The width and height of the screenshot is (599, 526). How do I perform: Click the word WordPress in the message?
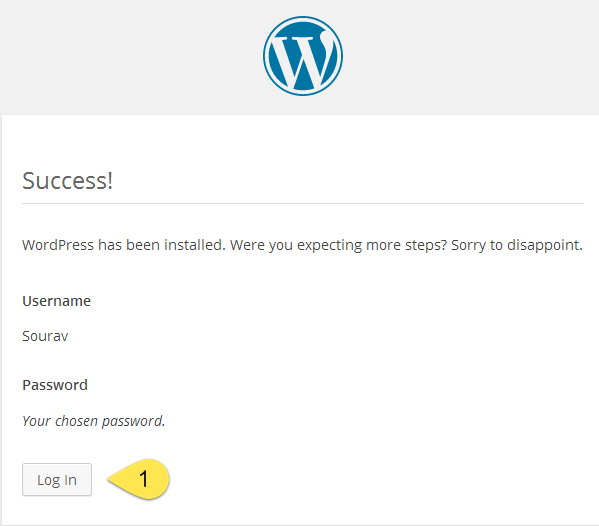pos(58,245)
